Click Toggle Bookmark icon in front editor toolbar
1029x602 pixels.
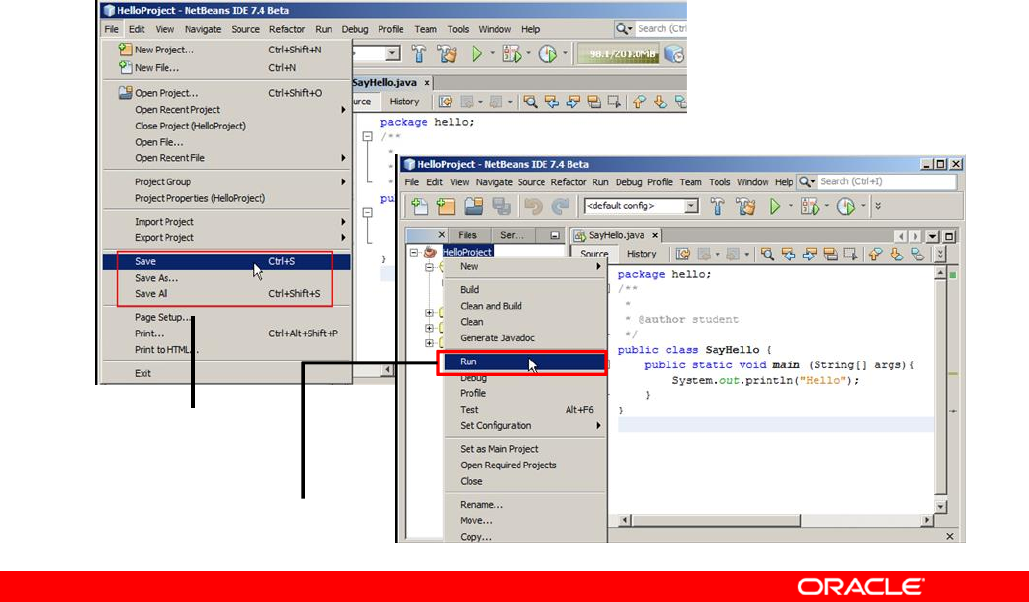917,253
